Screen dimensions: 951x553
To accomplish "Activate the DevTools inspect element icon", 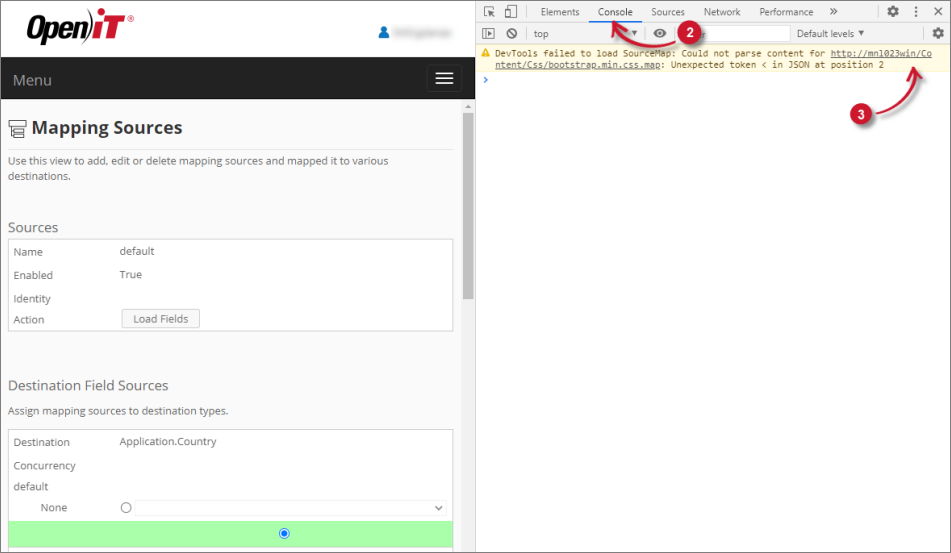I will (489, 12).
